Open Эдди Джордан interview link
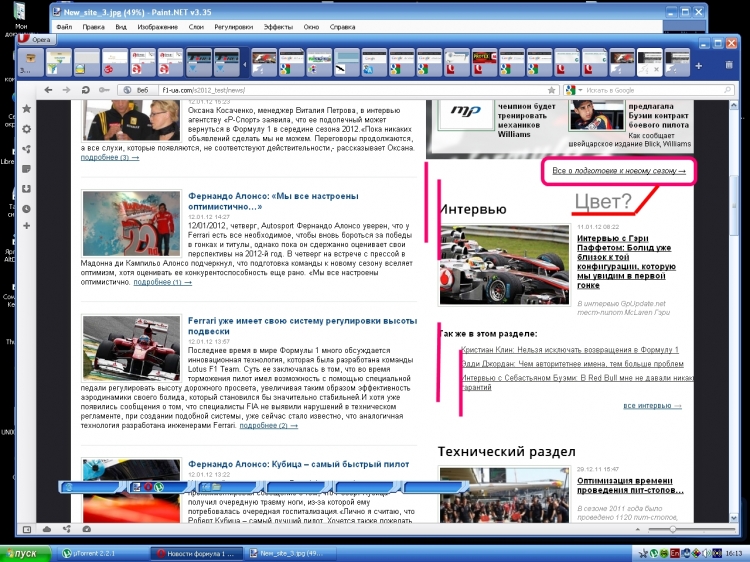 (x=573, y=364)
